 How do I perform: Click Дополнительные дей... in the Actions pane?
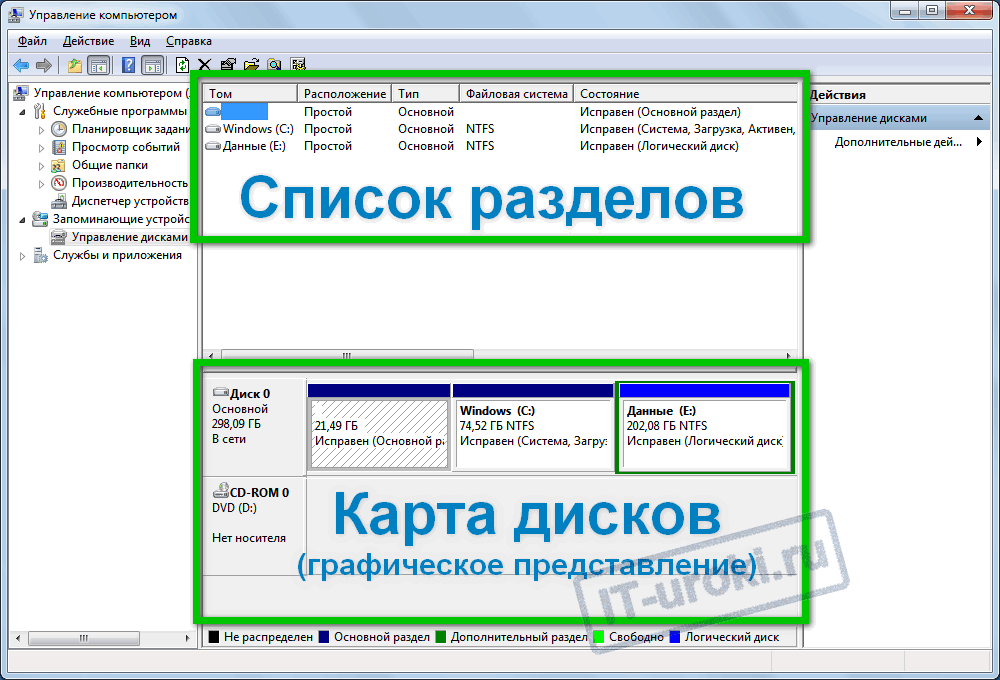coord(898,142)
